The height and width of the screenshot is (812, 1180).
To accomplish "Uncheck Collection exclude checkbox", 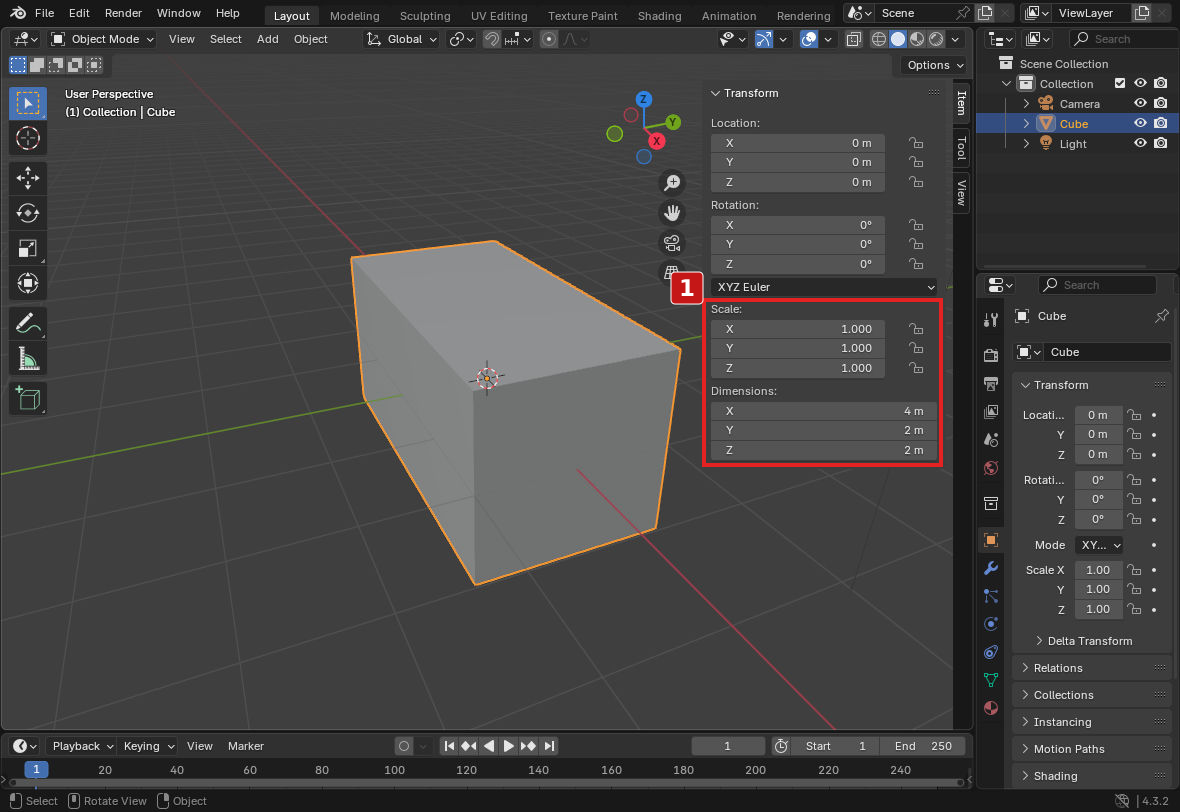I will coord(1120,84).
